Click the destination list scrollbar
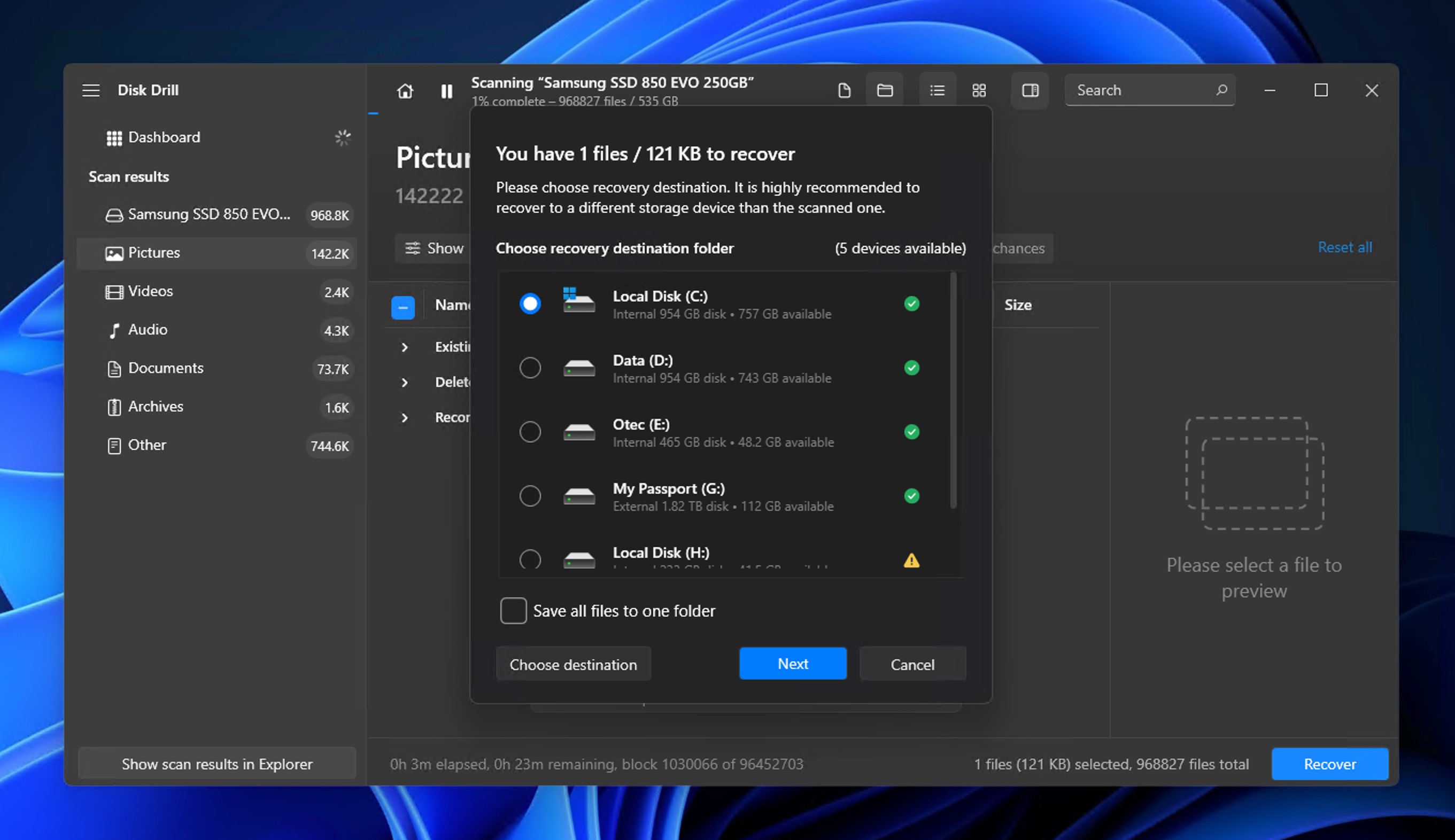Image resolution: width=1455 pixels, height=840 pixels. click(953, 391)
